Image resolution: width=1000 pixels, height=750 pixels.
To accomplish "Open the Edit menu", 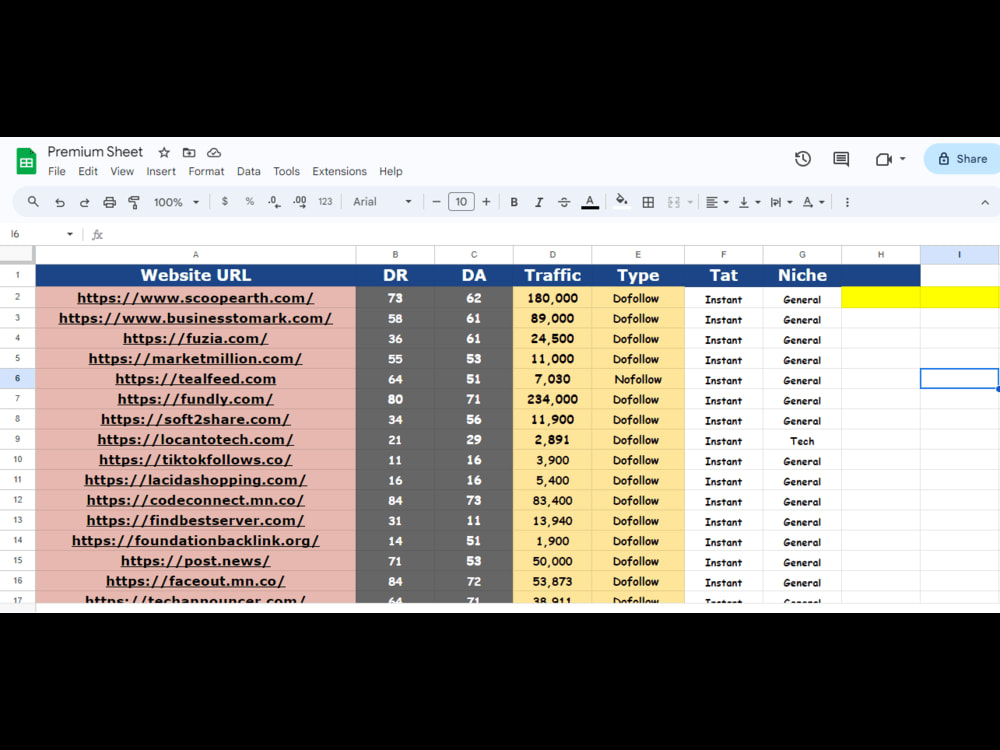I will coord(88,171).
